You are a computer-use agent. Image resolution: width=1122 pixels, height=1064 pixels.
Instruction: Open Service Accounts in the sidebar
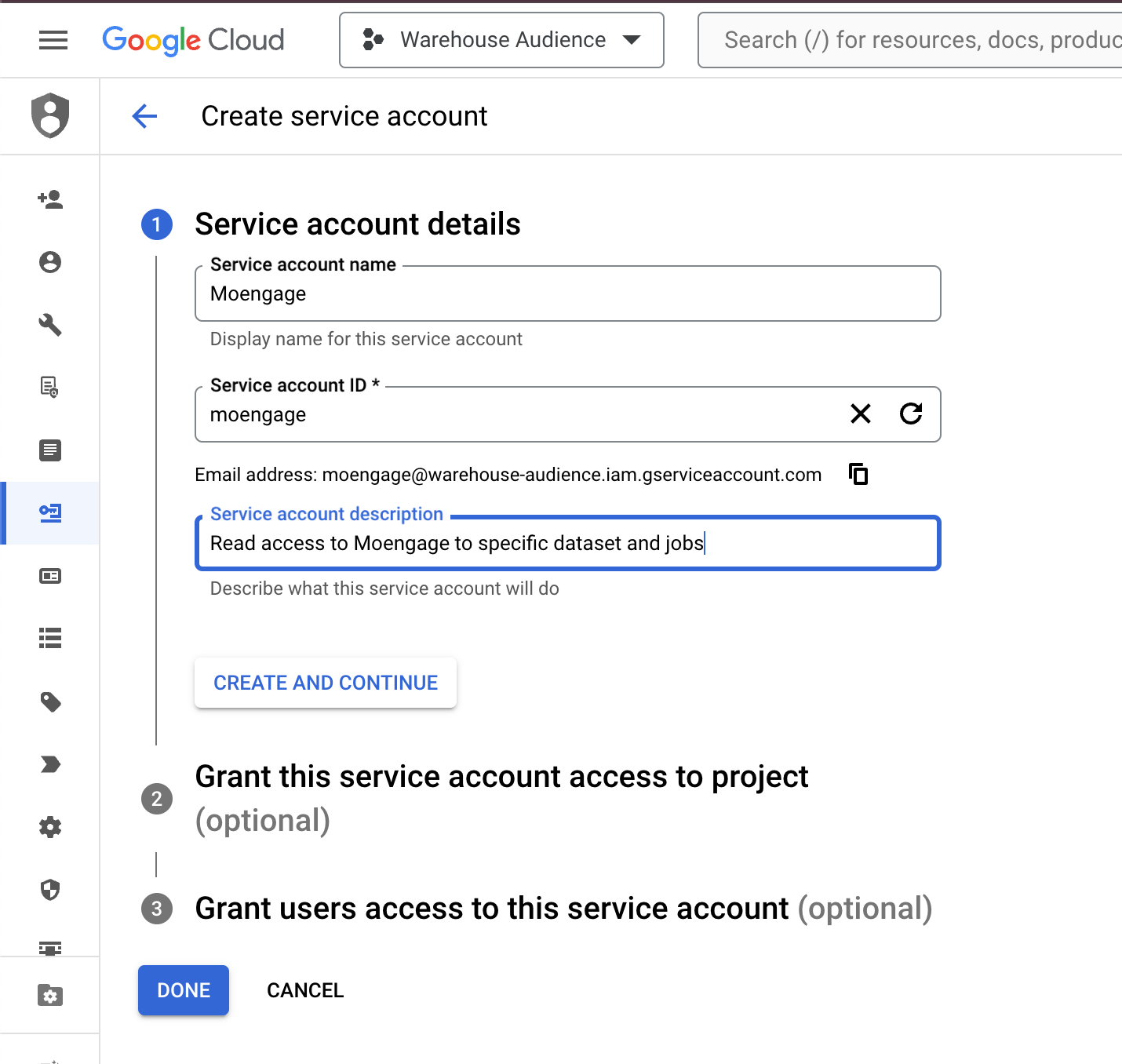(50, 513)
